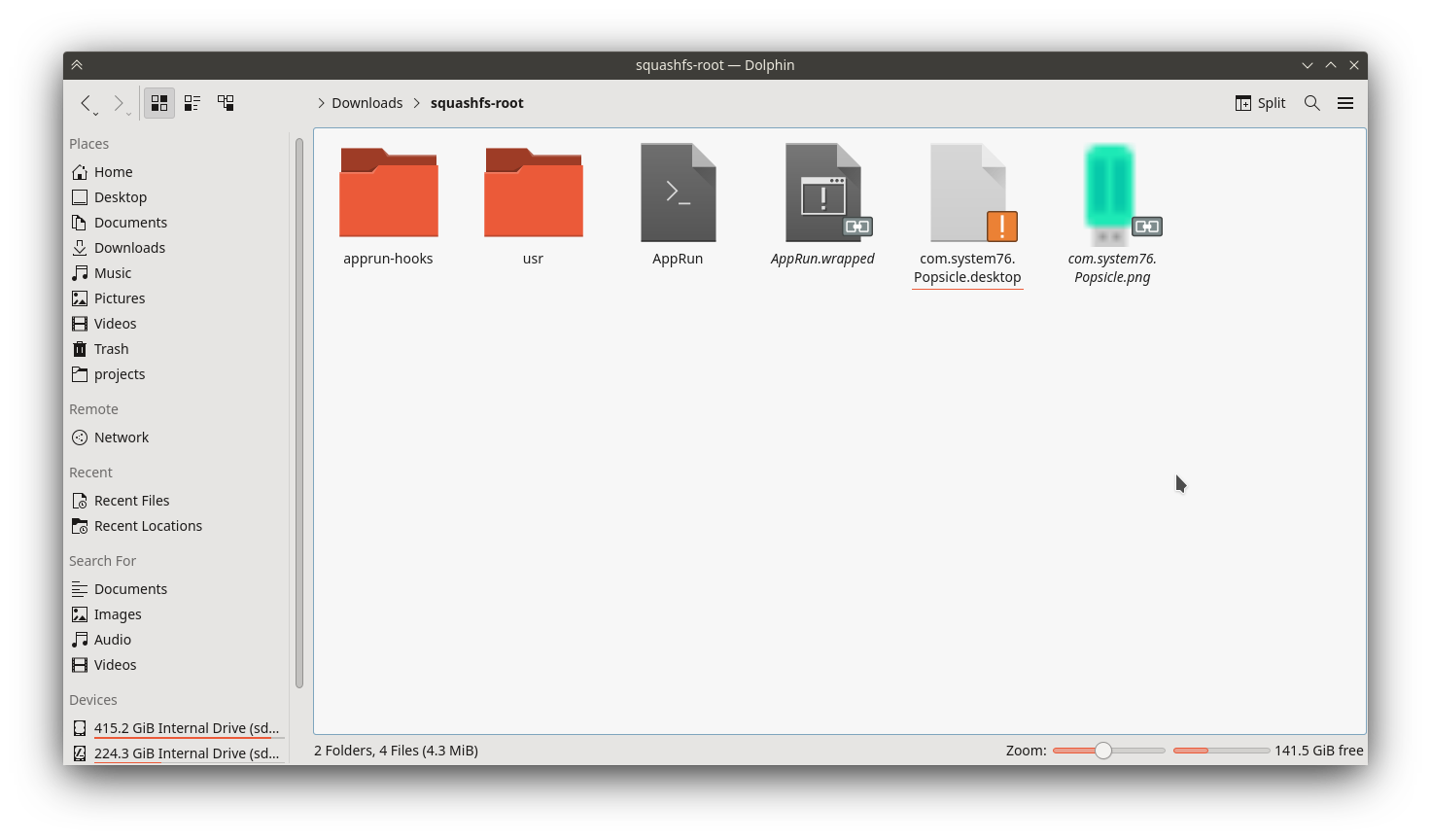Viewport: 1431px width, 840px height.
Task: Search For Videos entry
Action: click(178, 665)
